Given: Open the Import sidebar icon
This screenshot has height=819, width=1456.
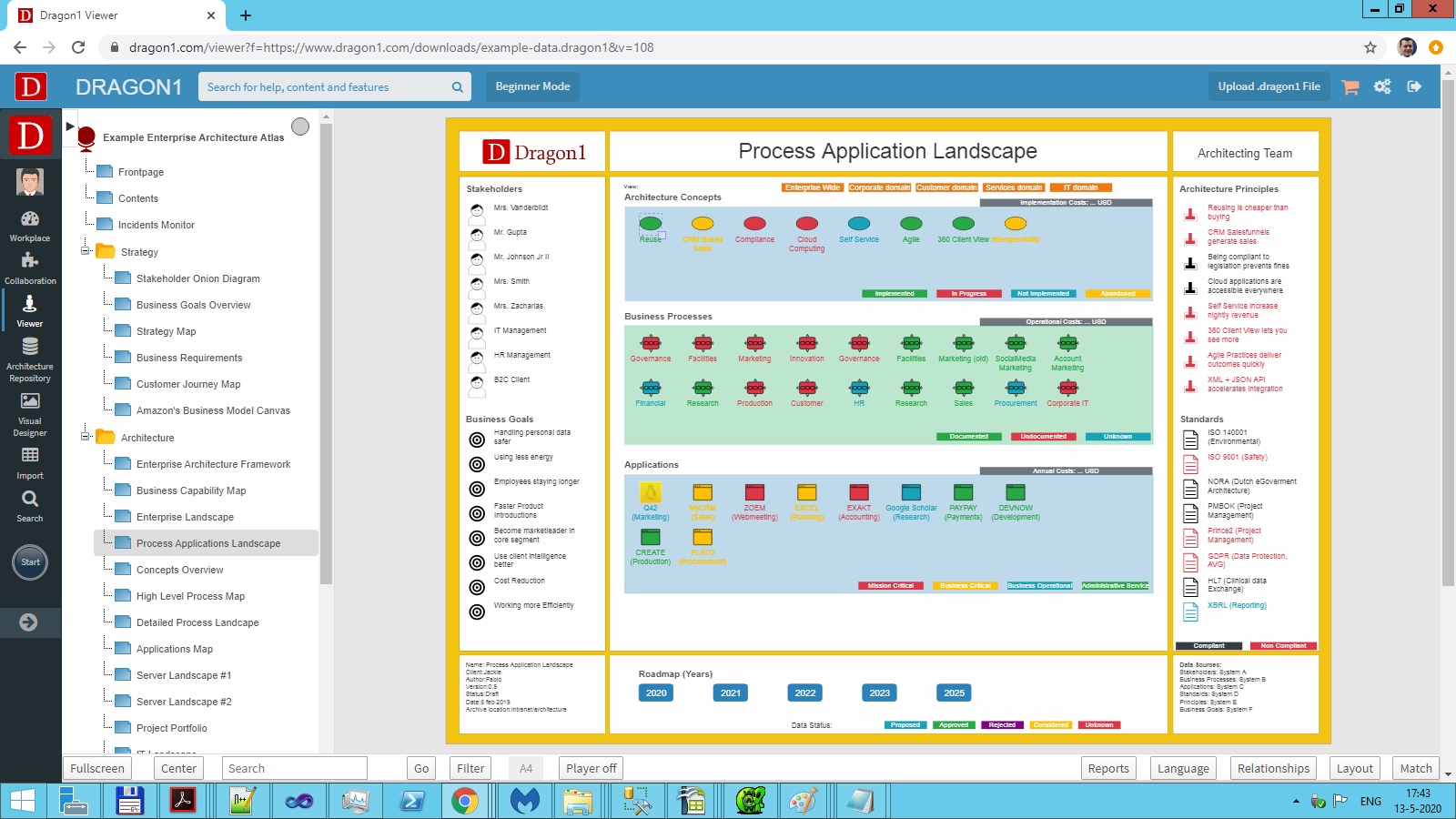Looking at the screenshot, I should 30,462.
